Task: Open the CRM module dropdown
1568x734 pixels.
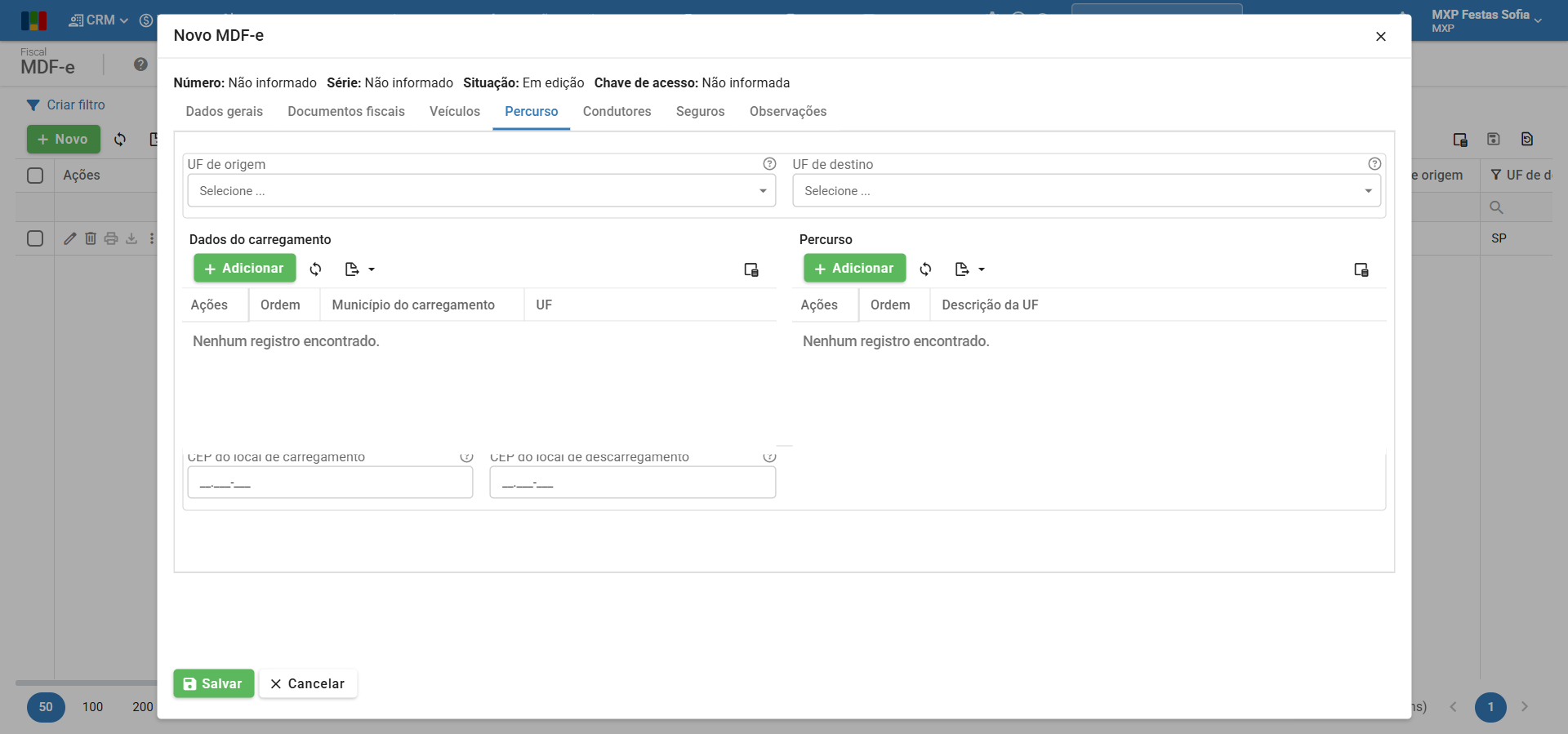Action: 99,20
